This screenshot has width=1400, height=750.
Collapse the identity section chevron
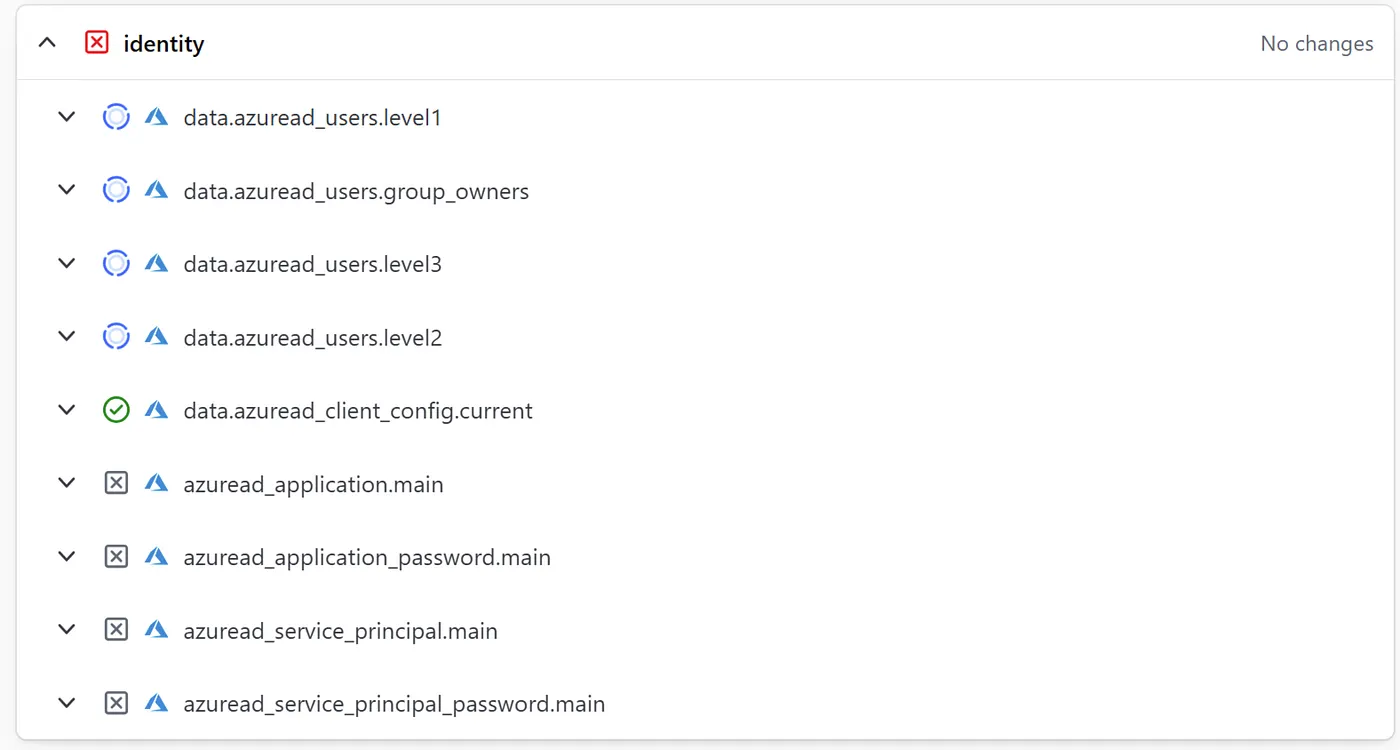[x=47, y=43]
